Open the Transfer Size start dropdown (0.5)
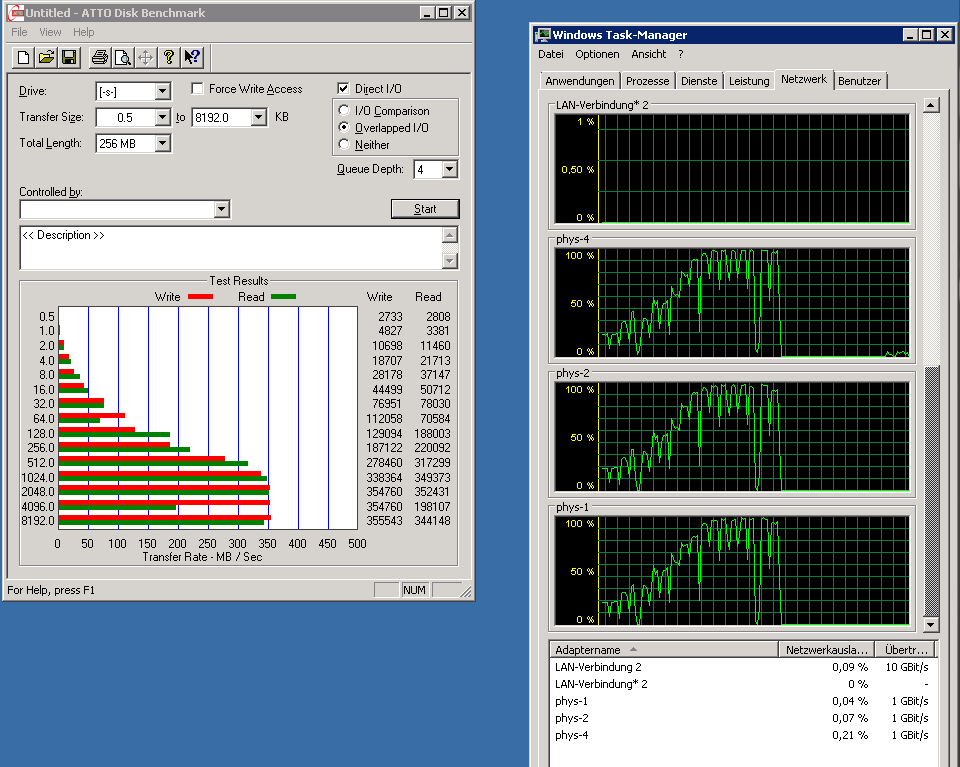960x767 pixels. pos(162,117)
